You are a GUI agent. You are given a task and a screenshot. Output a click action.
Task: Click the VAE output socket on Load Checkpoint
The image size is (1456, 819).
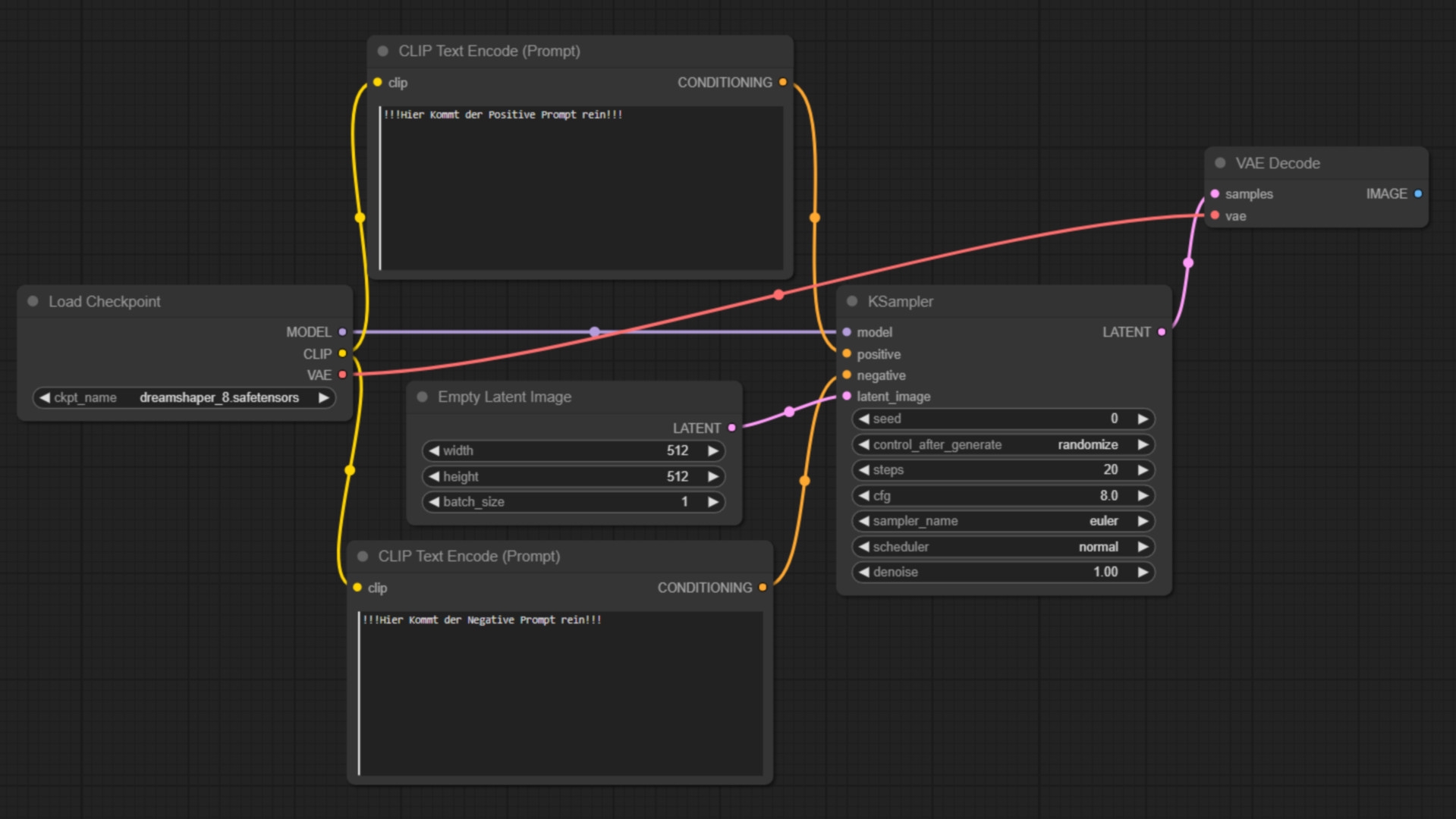tap(342, 375)
